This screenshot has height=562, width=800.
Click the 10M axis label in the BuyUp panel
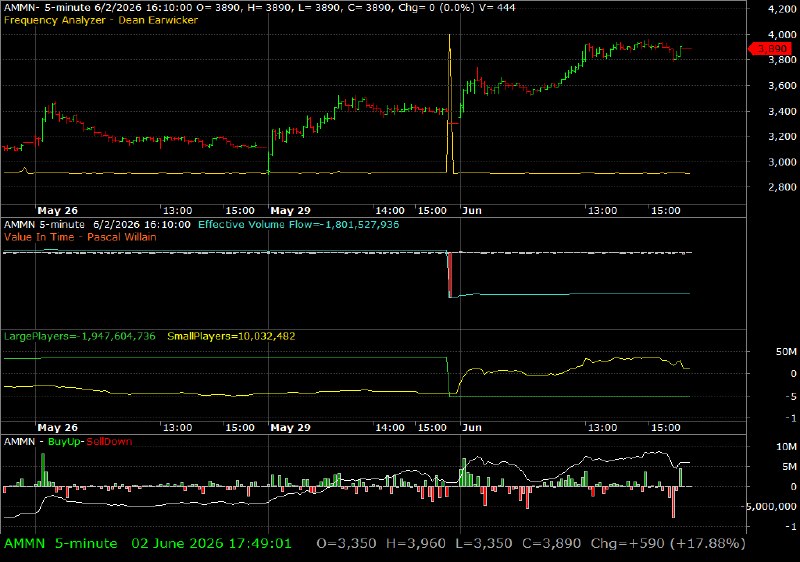coord(786,447)
